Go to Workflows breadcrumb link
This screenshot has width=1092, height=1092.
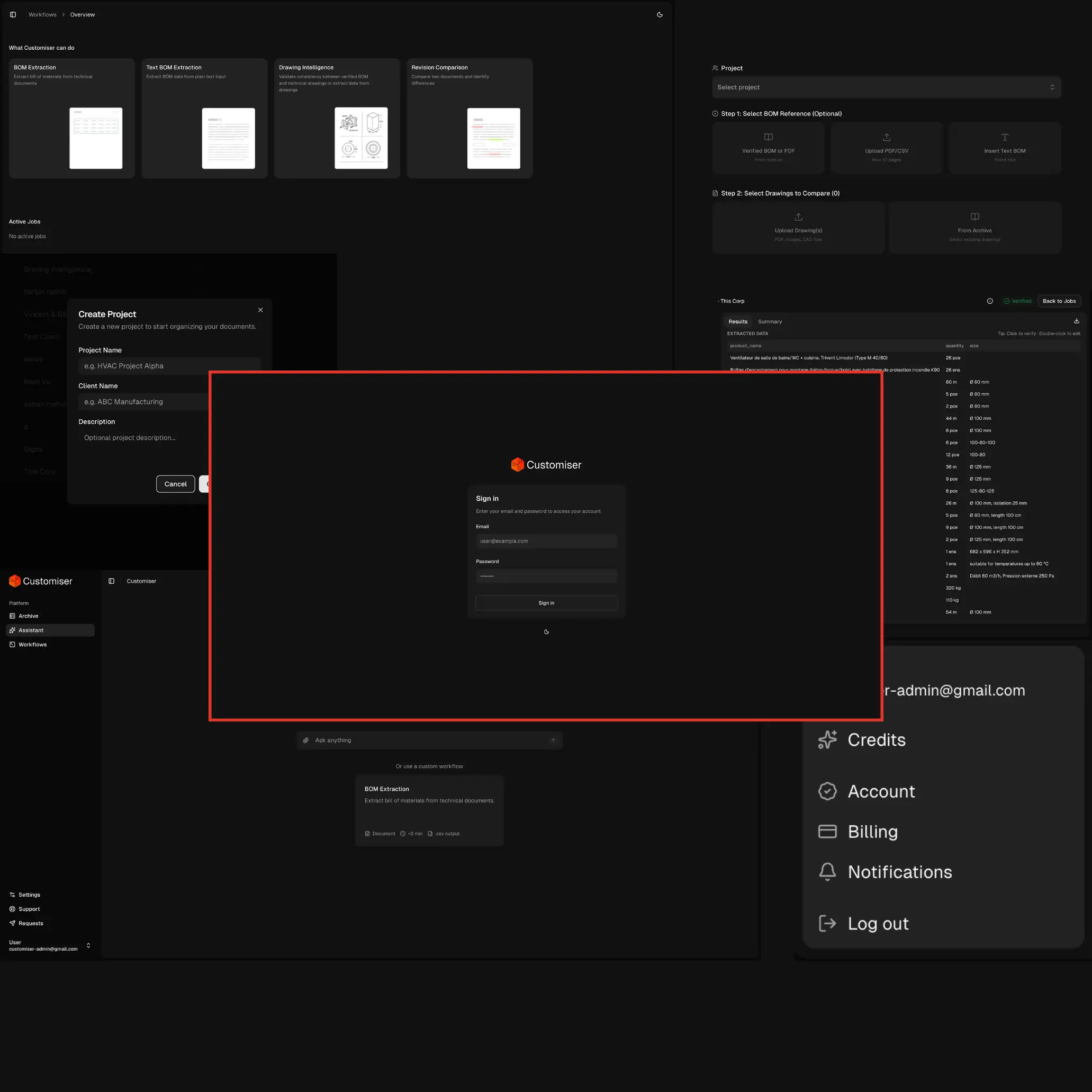coord(42,15)
